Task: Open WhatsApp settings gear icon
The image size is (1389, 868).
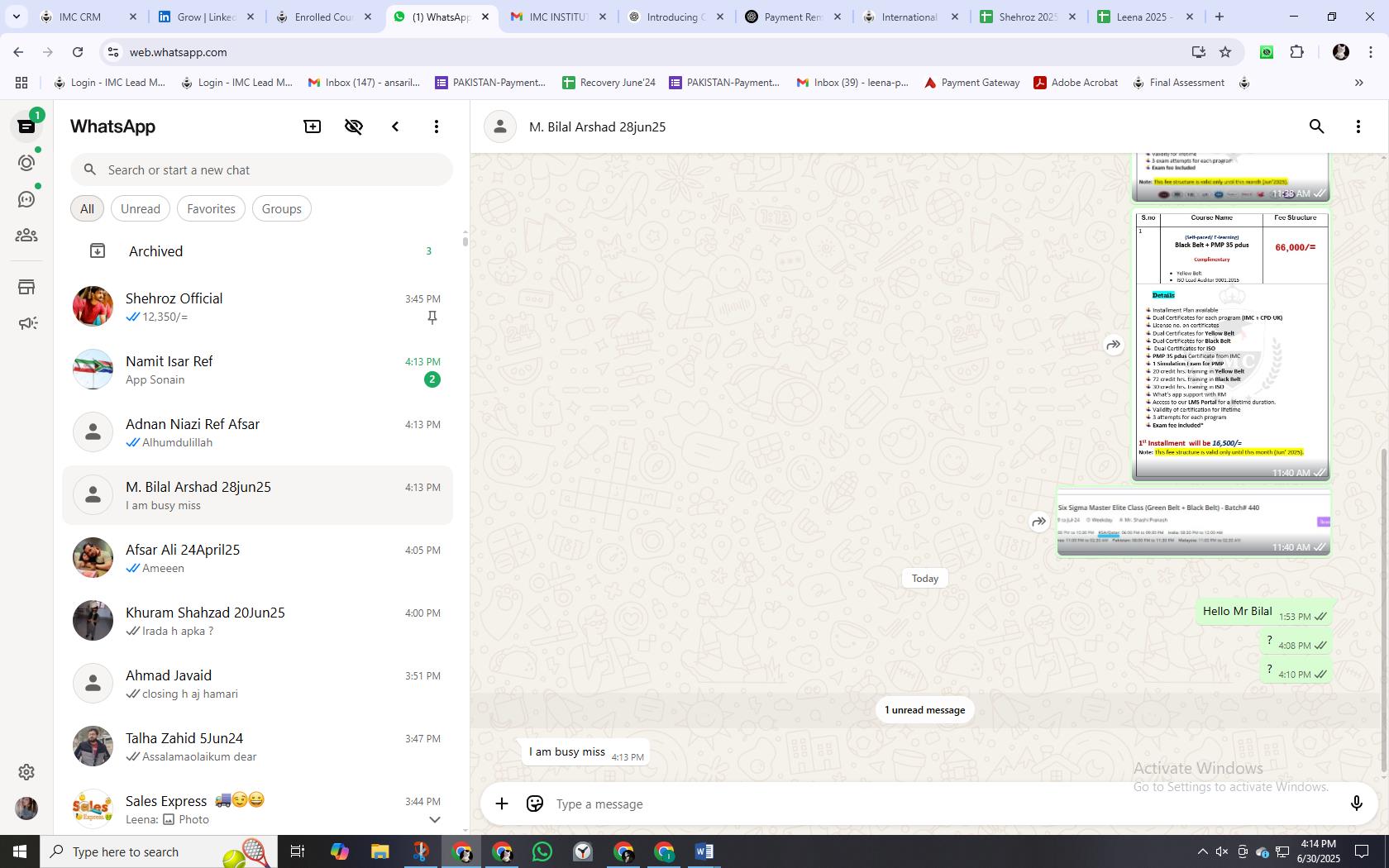Action: [26, 771]
